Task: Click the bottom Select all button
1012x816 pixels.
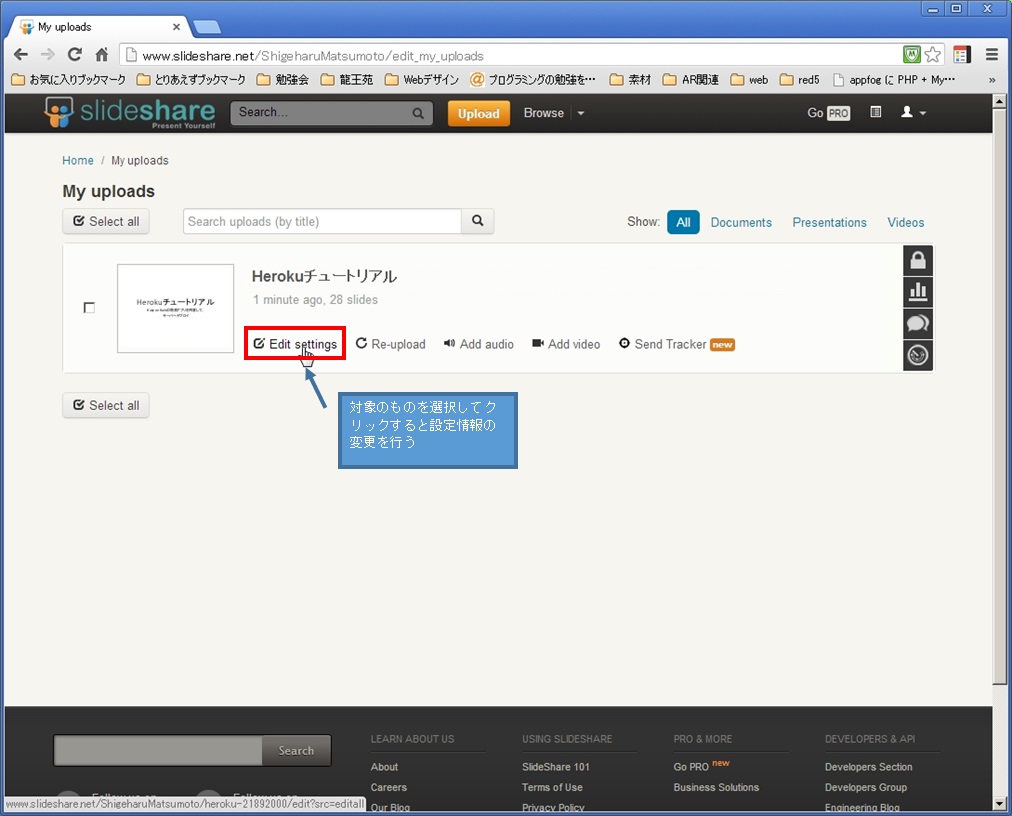Action: click(106, 405)
